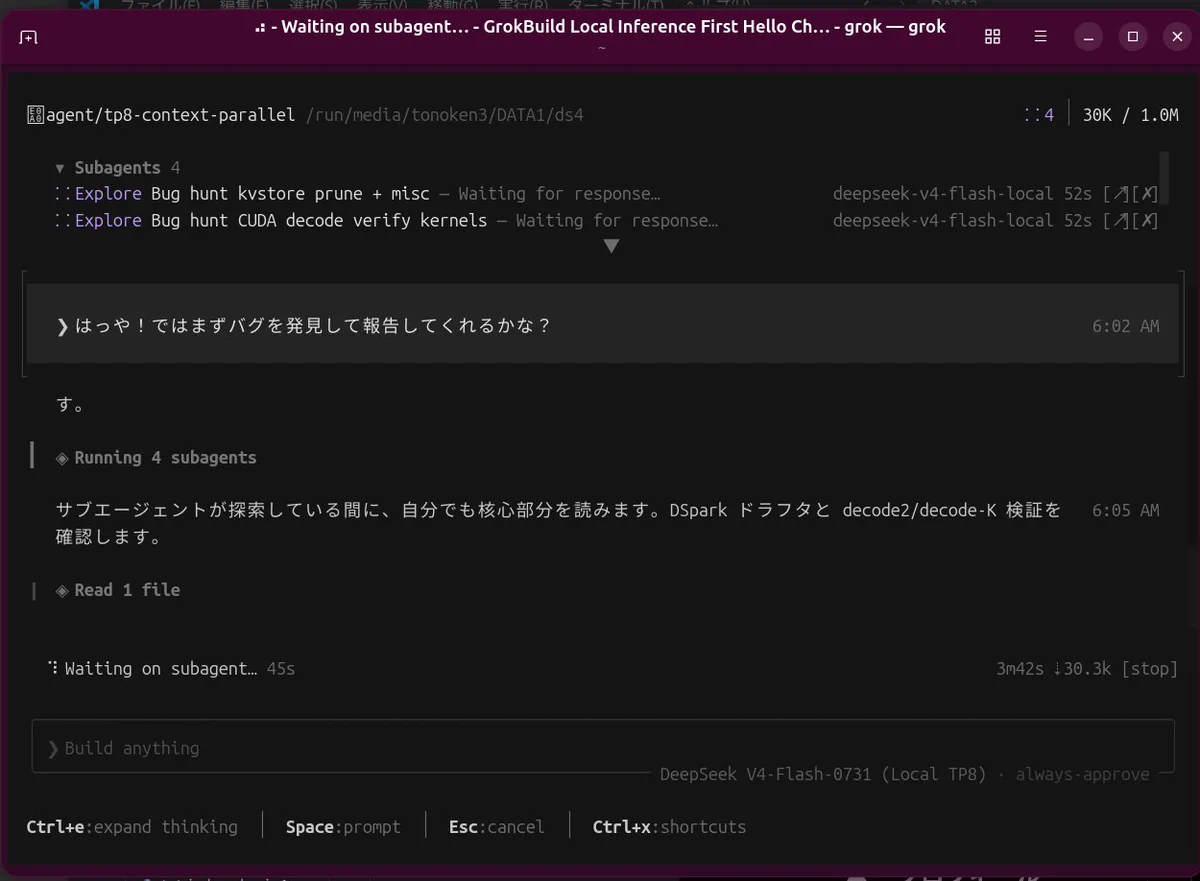Viewport: 1200px width, 881px height.
Task: Click the Space prompt shortcut hint
Action: 343,827
